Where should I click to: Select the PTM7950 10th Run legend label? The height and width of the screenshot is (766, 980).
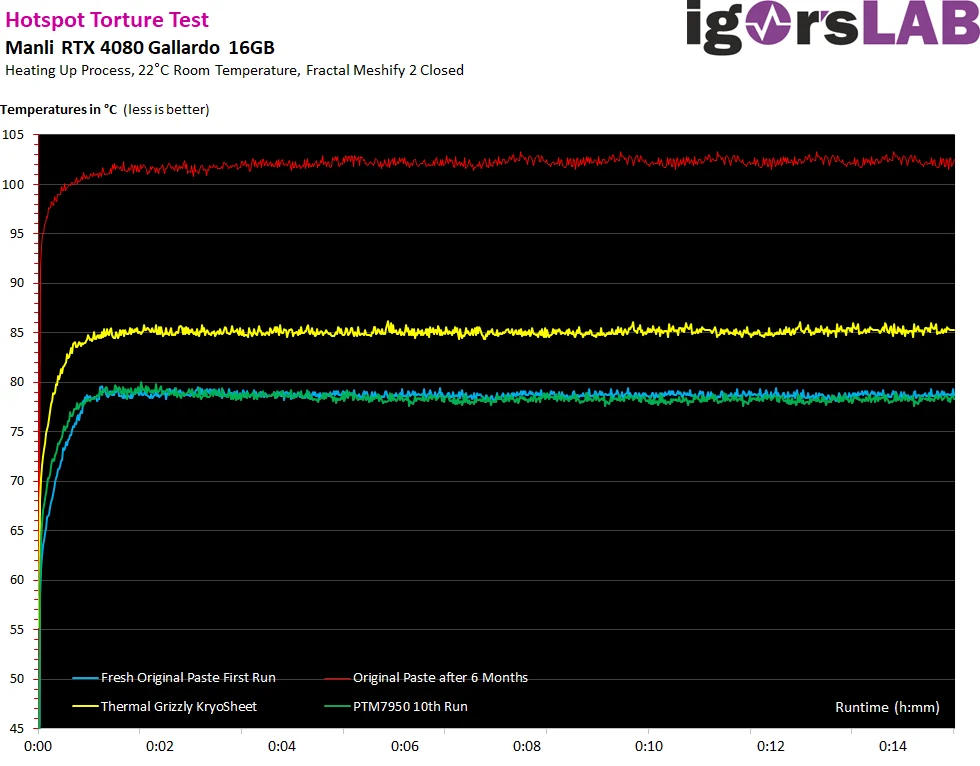(410, 707)
